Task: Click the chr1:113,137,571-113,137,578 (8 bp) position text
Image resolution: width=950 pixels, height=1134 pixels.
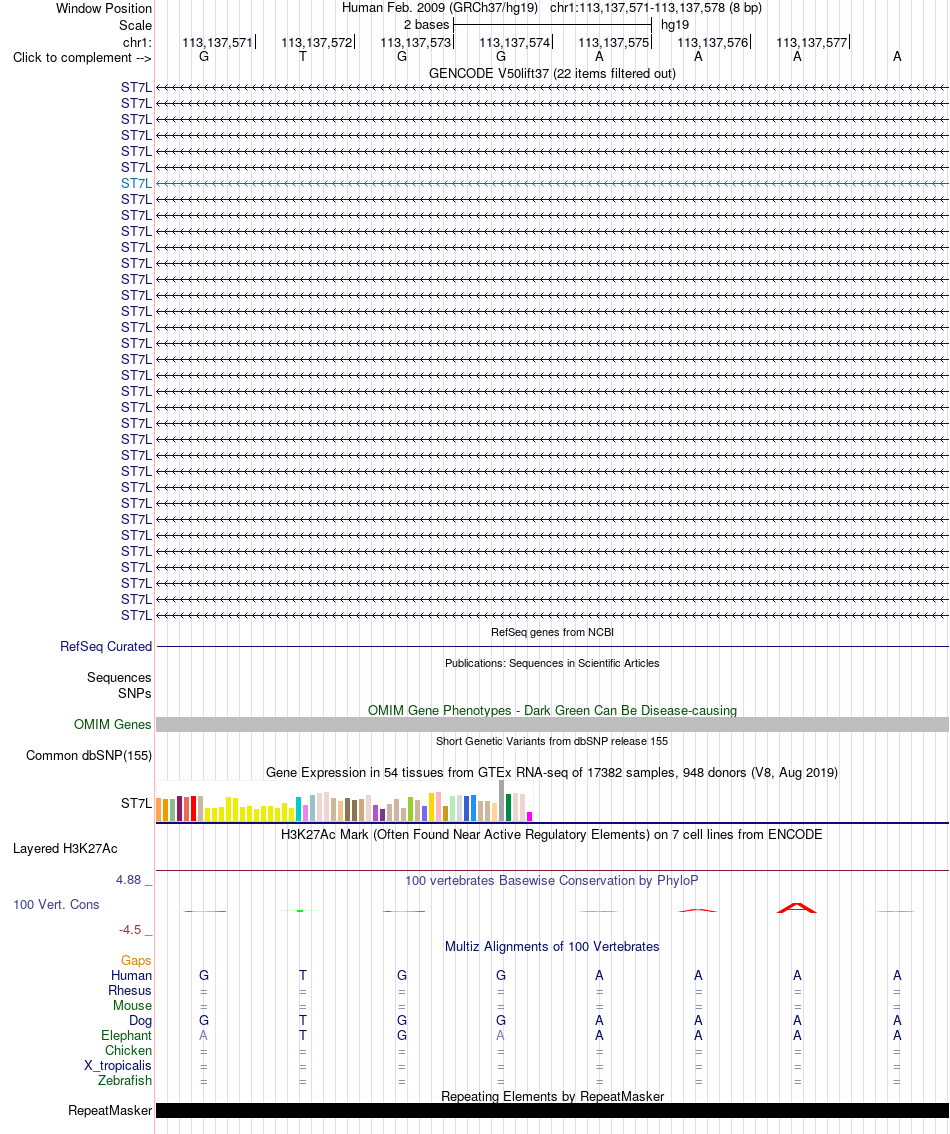Action: (656, 8)
